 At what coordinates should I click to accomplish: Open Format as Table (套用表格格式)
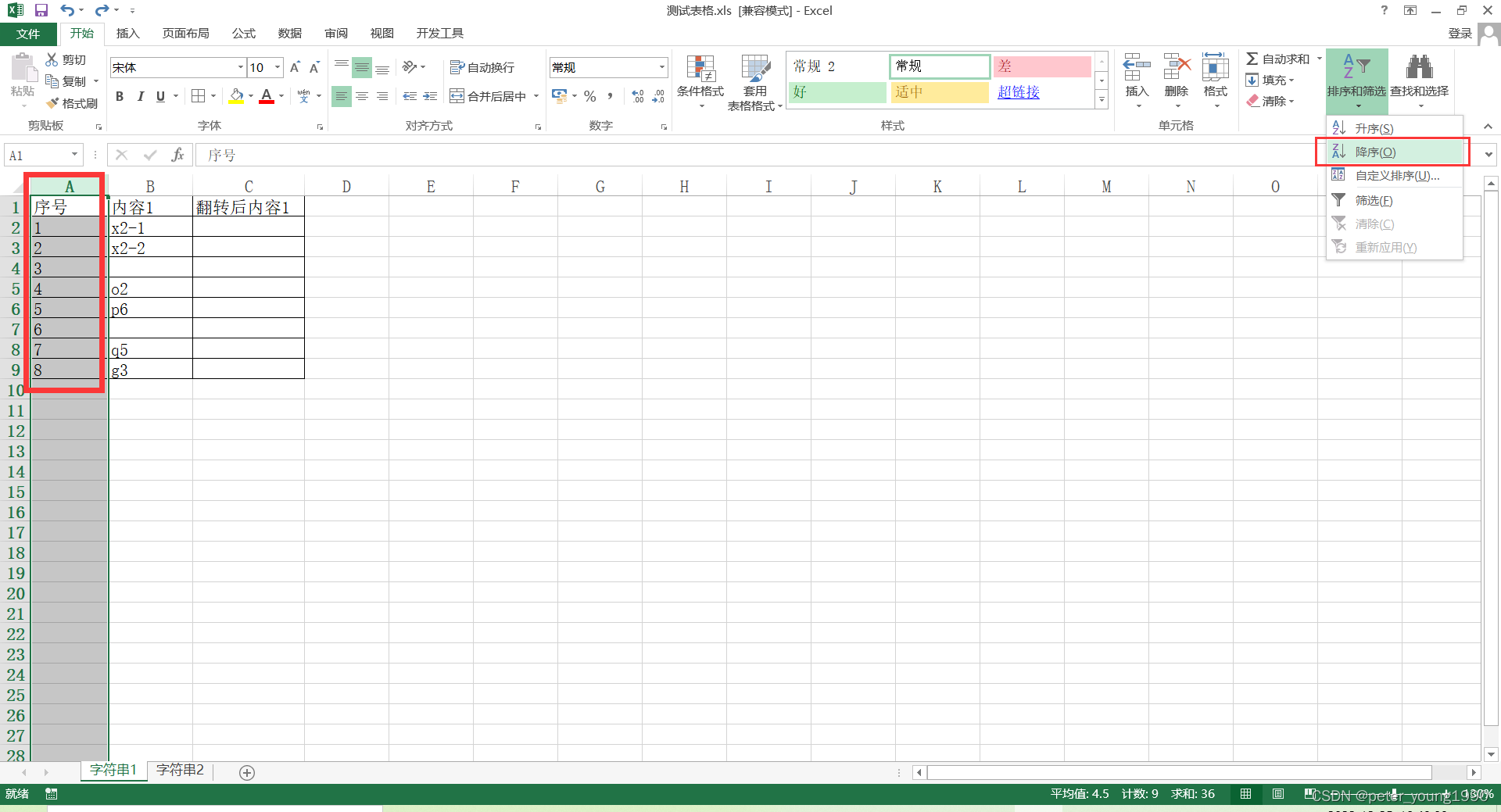[x=755, y=82]
